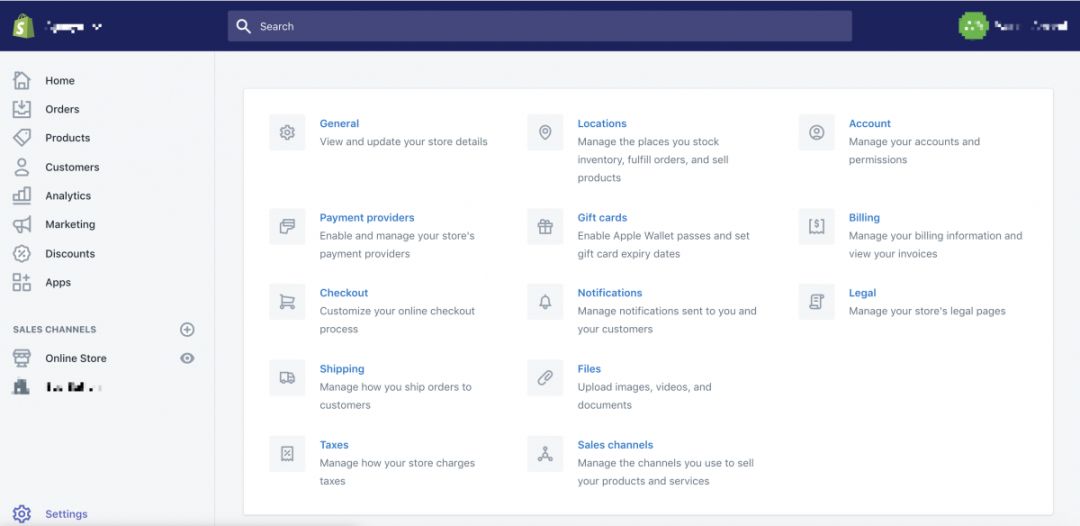Viewport: 1080px width, 526px height.
Task: Open the Payment providers link
Action: point(367,217)
